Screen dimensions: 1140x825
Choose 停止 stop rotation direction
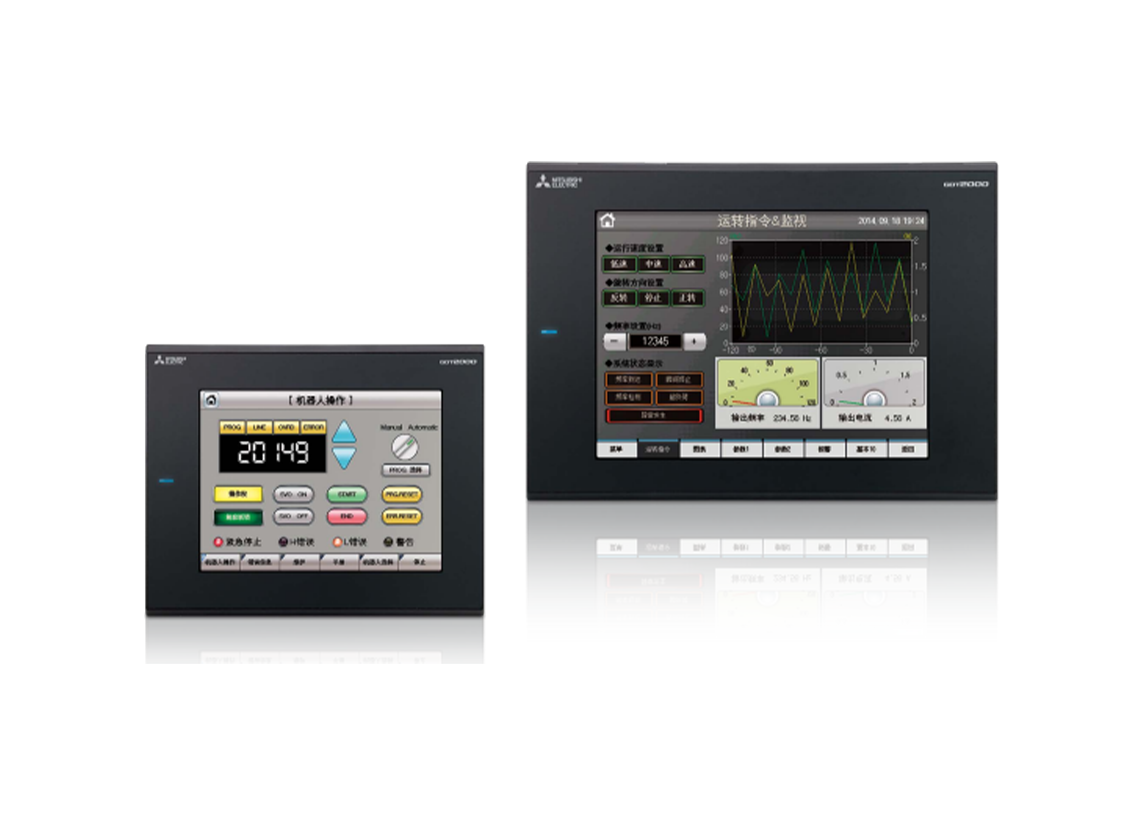(x=654, y=298)
